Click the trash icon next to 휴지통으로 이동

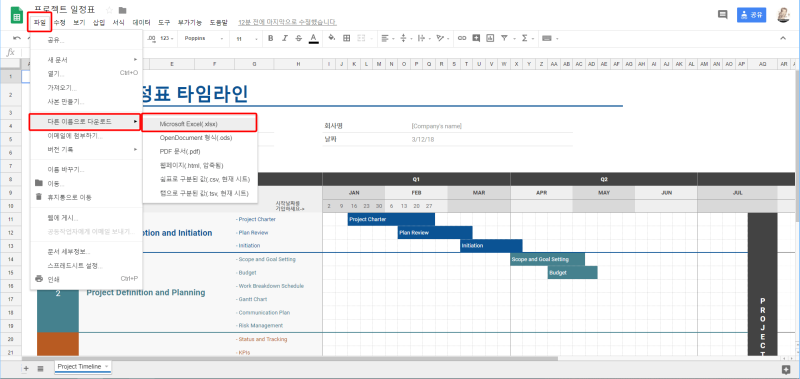click(39, 197)
